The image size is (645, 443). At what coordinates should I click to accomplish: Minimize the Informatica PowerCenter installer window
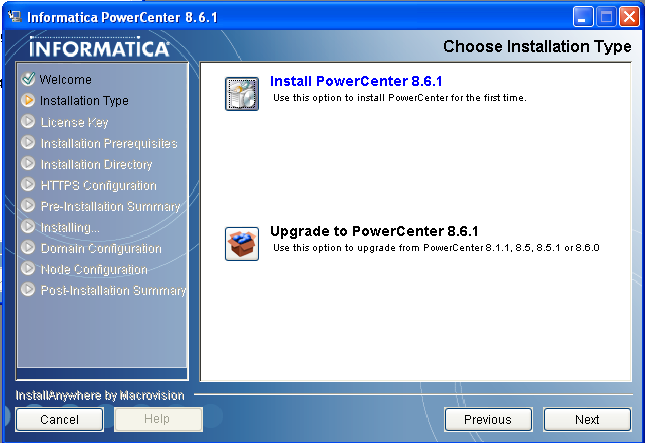pyautogui.click(x=583, y=17)
